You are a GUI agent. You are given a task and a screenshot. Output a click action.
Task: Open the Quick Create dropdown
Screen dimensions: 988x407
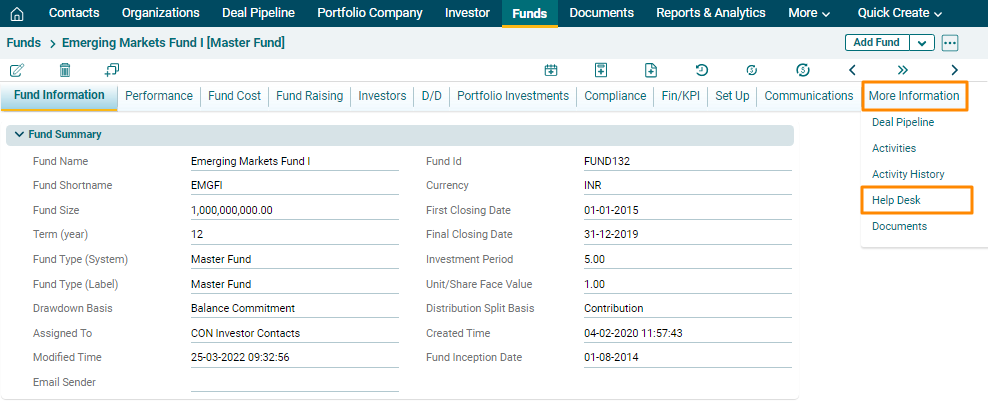click(x=900, y=13)
